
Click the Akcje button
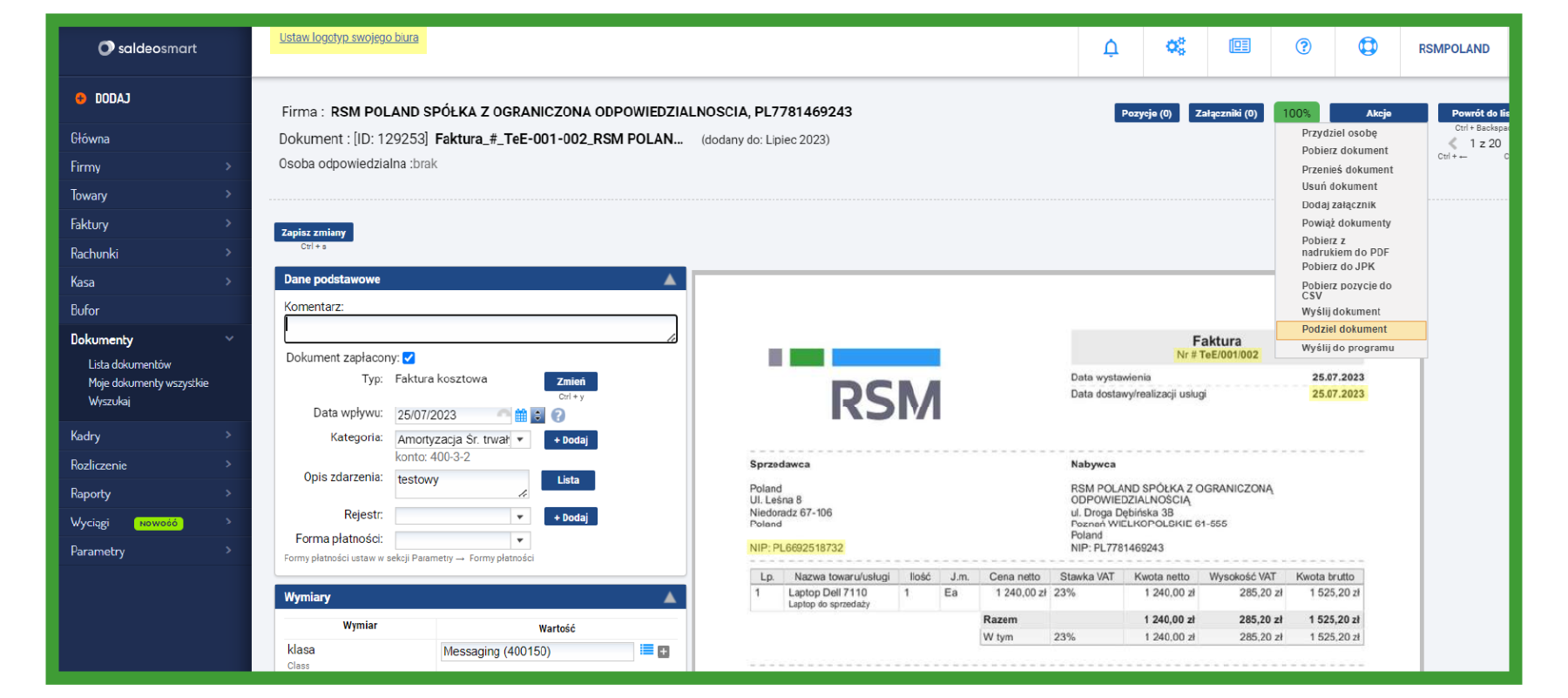click(1378, 113)
